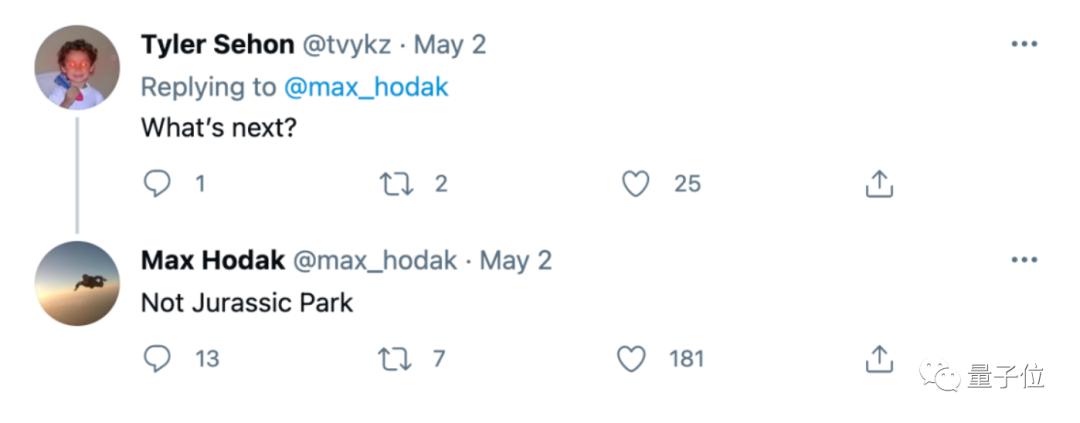Click the May 2 timestamp on Max's tweet
The width and height of the screenshot is (1080, 423).
pyautogui.click(x=516, y=260)
